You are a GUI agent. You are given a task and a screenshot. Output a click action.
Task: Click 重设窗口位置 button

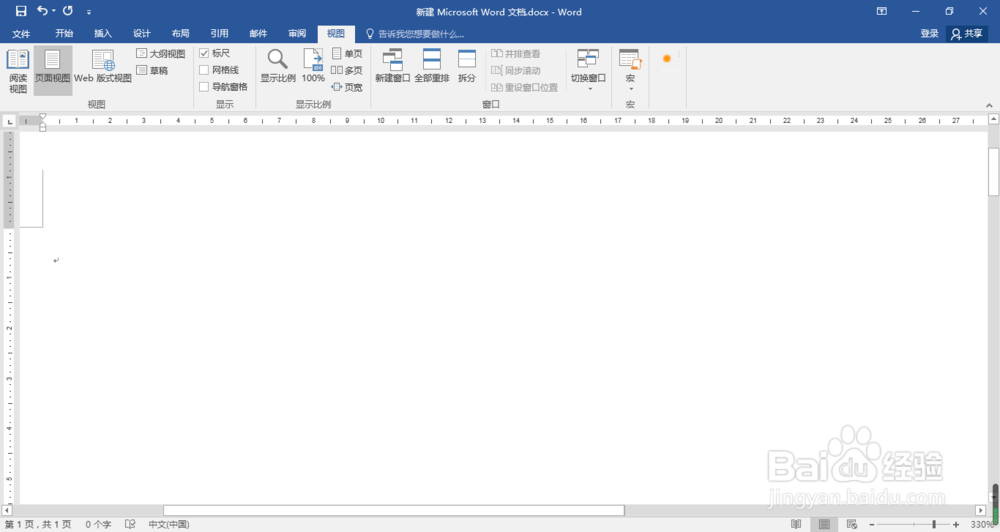click(524, 87)
